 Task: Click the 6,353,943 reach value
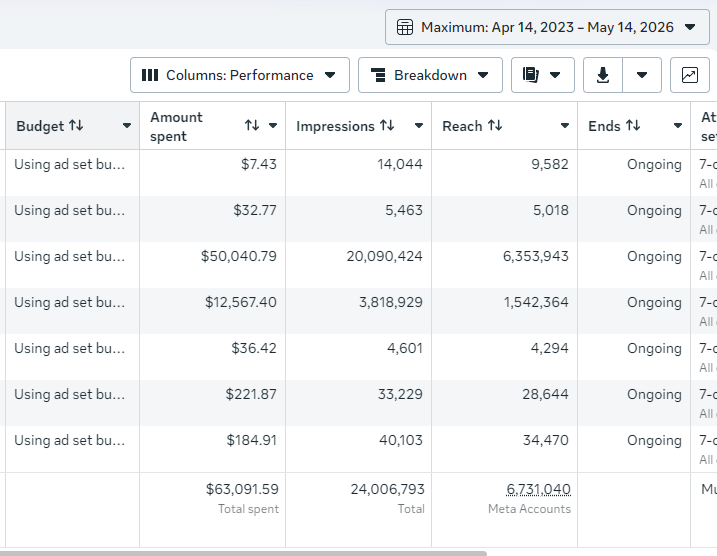(535, 257)
